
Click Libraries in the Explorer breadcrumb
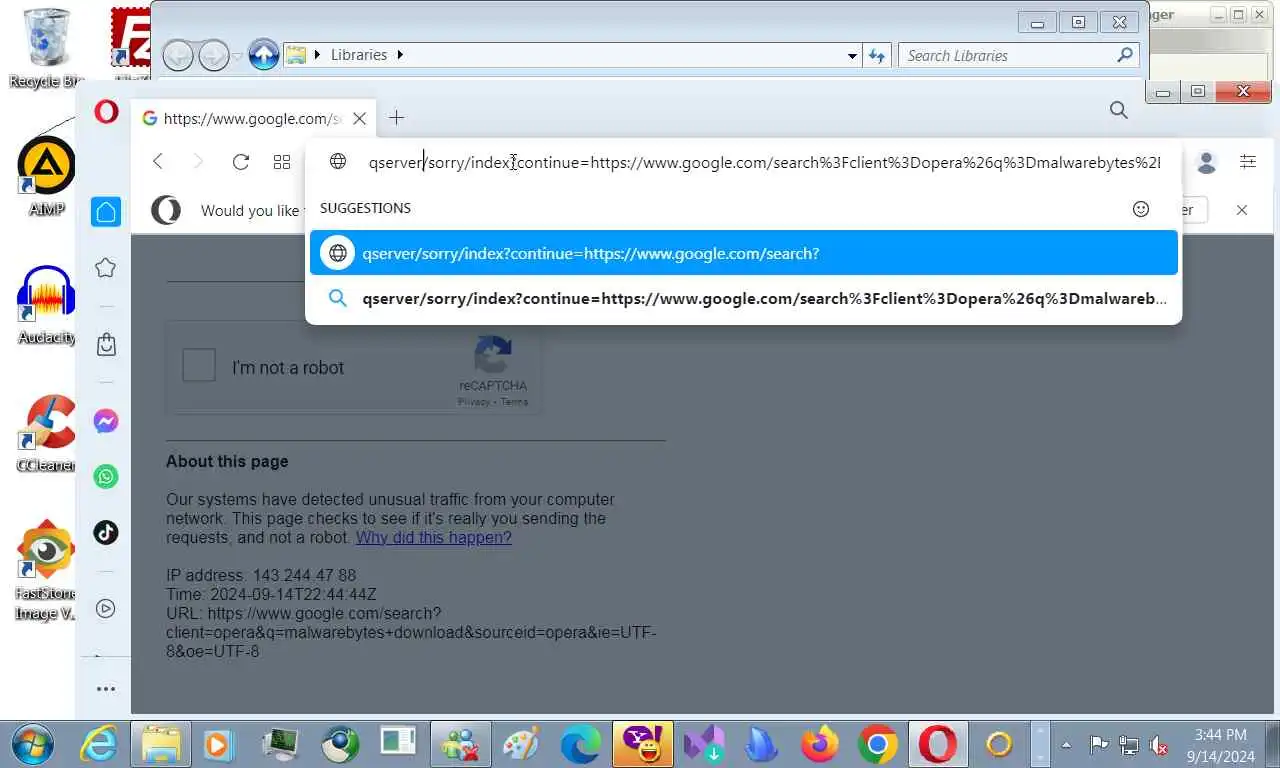(359, 55)
